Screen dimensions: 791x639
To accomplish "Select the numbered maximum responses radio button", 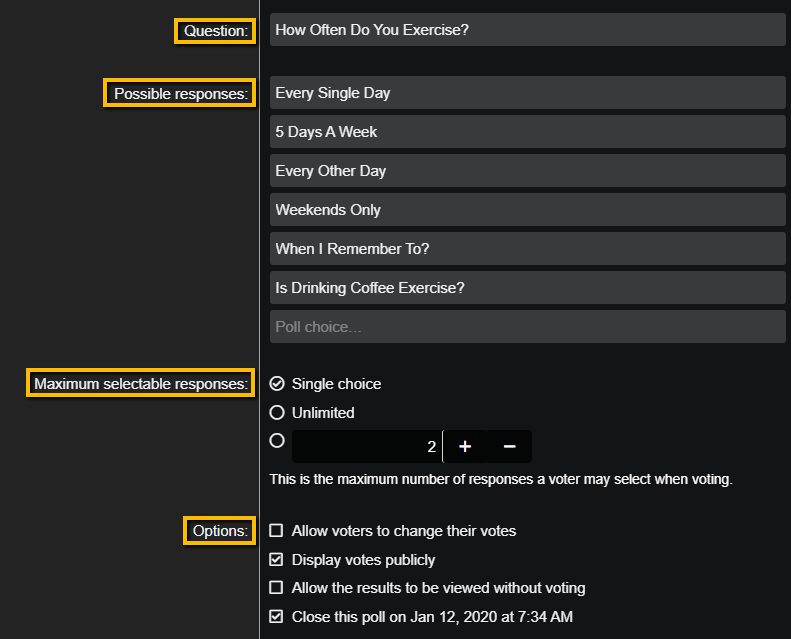I will coord(277,440).
